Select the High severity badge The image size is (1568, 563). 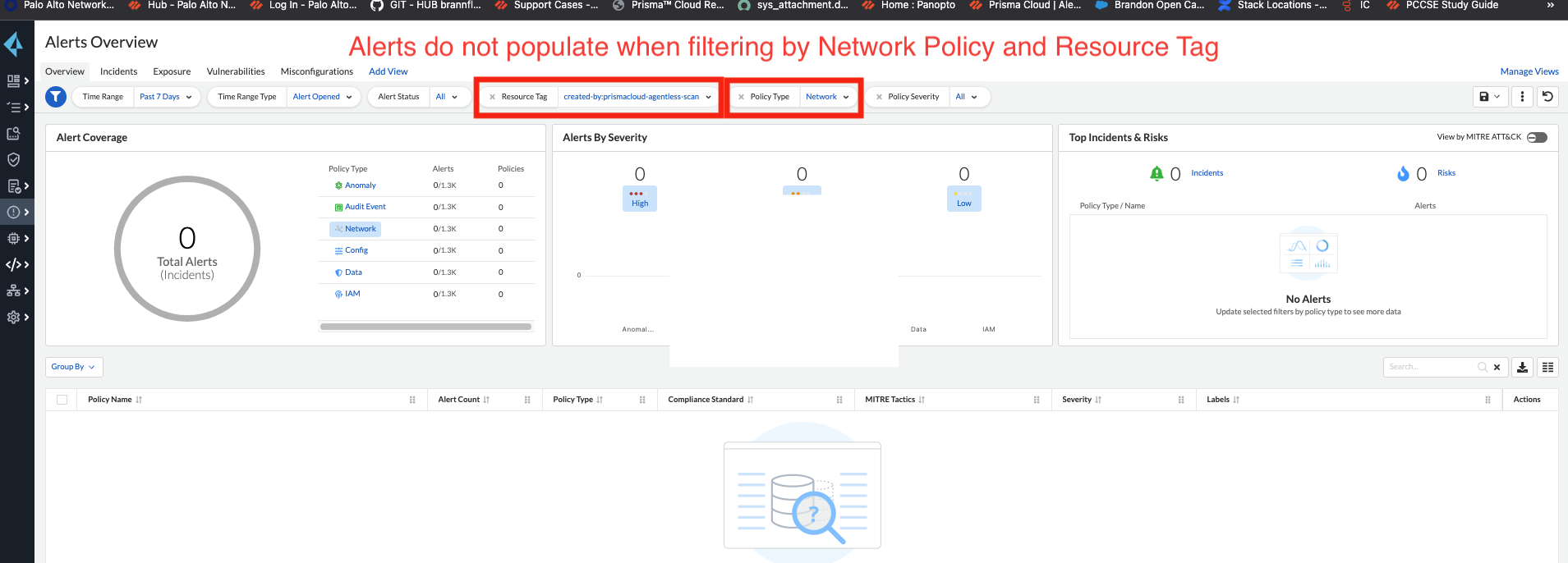point(640,199)
